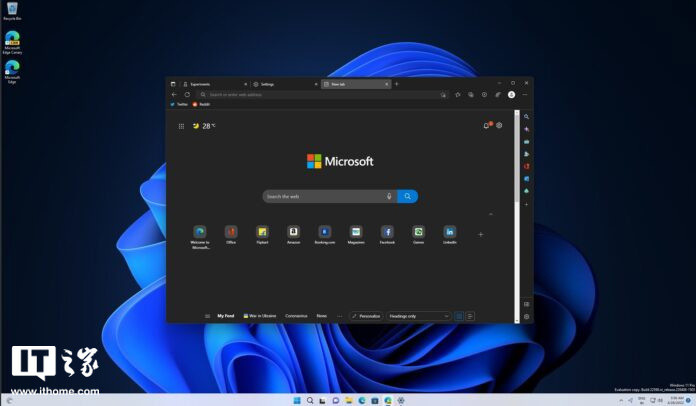Viewport: 696px width, 406px height.
Task: Open Recycle Bin desktop icon
Action: [12, 11]
